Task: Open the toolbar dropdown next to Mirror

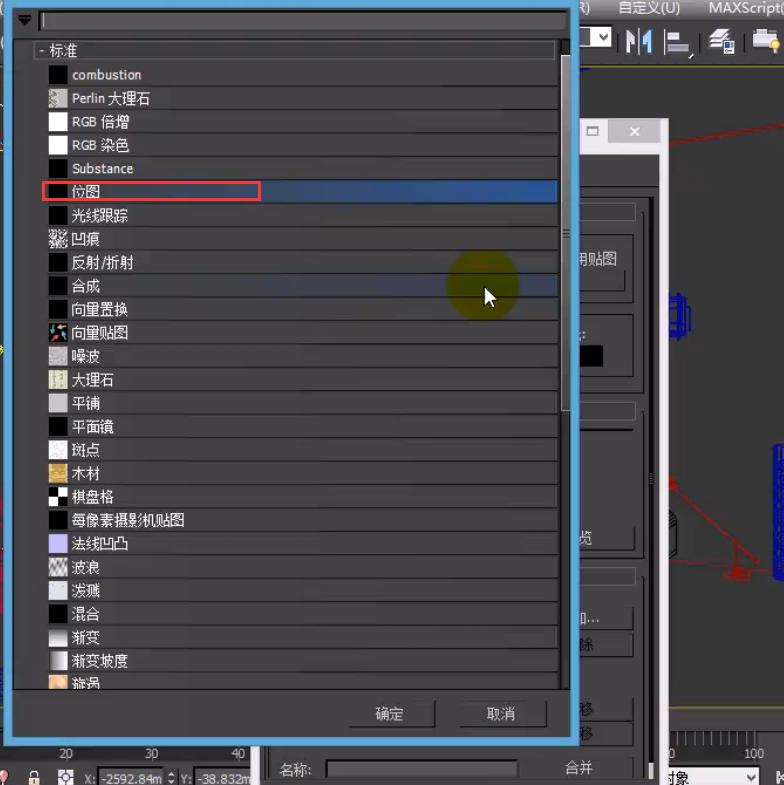Action: (601, 38)
